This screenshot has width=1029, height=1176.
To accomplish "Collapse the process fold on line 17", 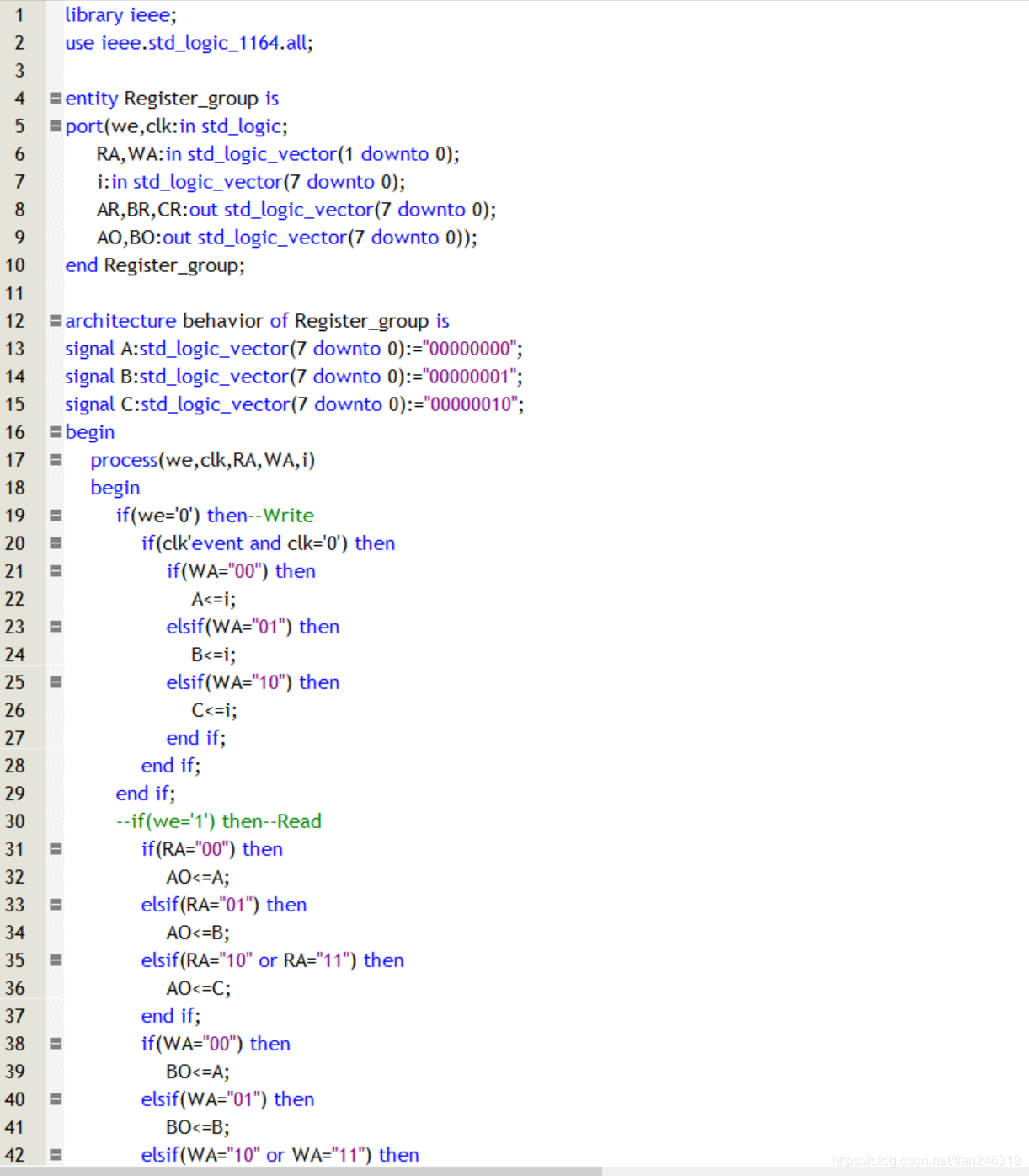I will tap(56, 460).
